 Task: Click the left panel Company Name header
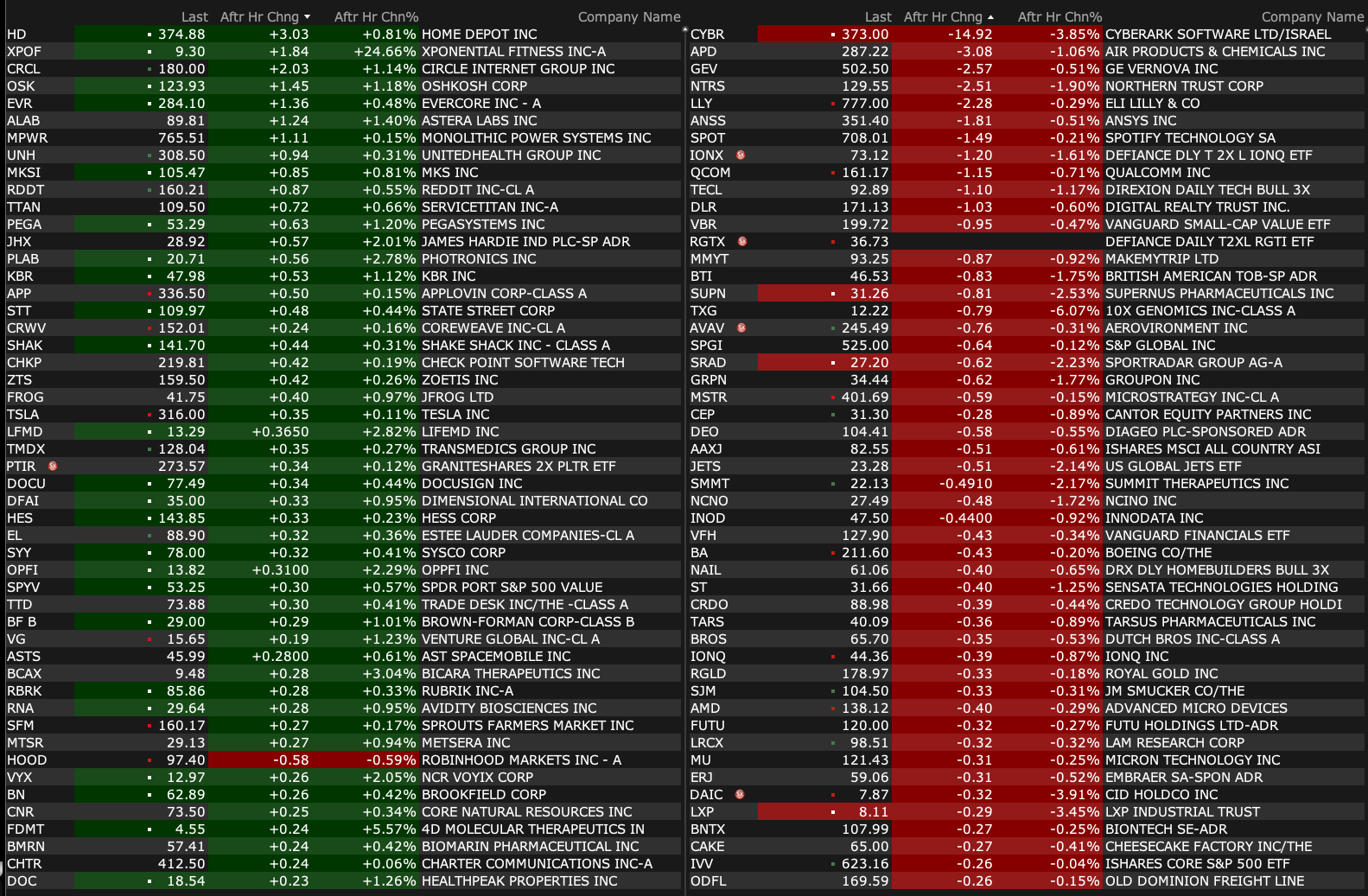pos(628,17)
